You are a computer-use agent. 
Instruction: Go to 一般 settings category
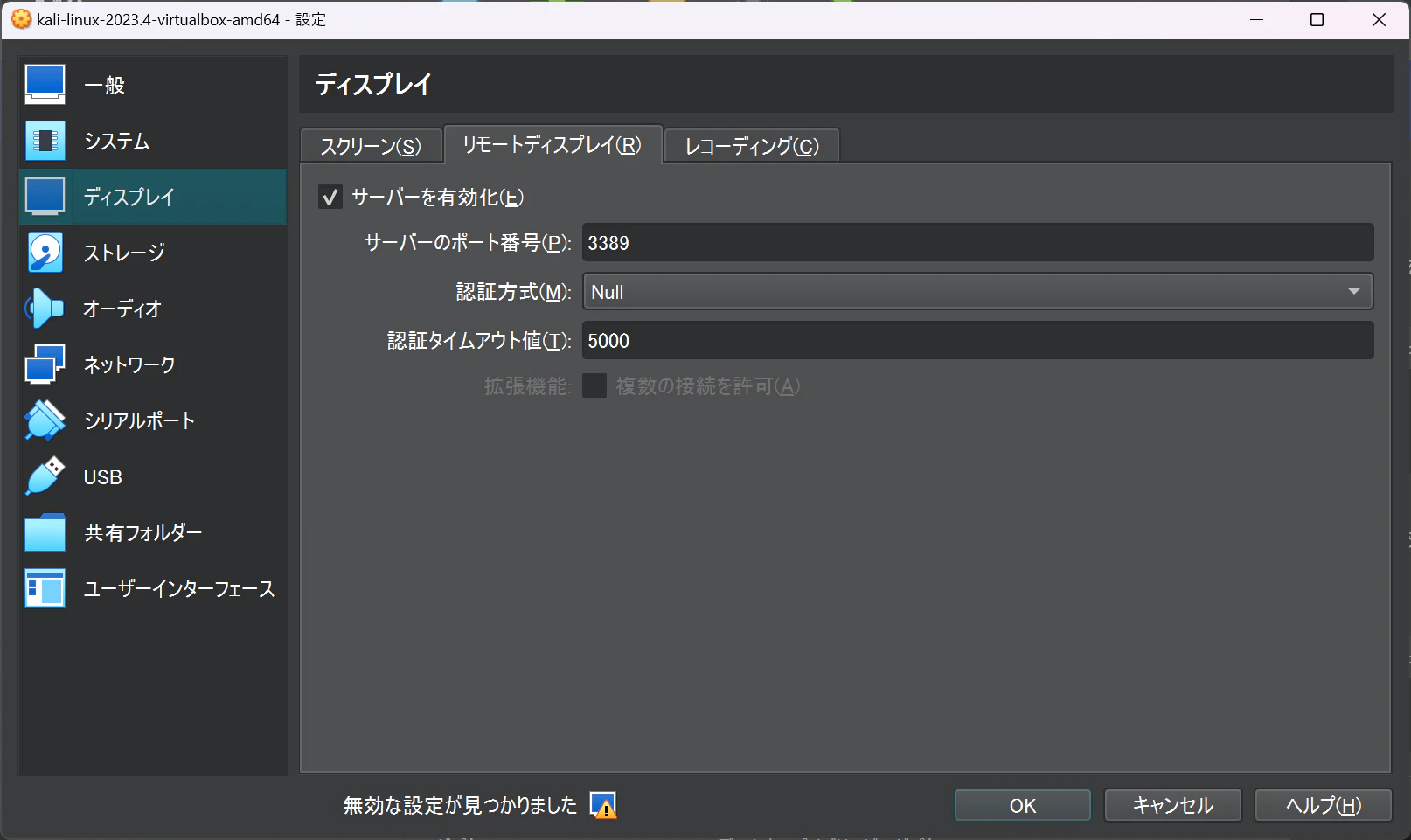tap(105, 85)
